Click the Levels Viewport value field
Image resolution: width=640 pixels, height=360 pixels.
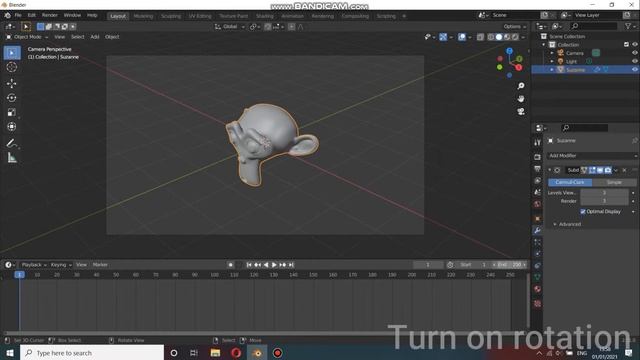click(604, 193)
